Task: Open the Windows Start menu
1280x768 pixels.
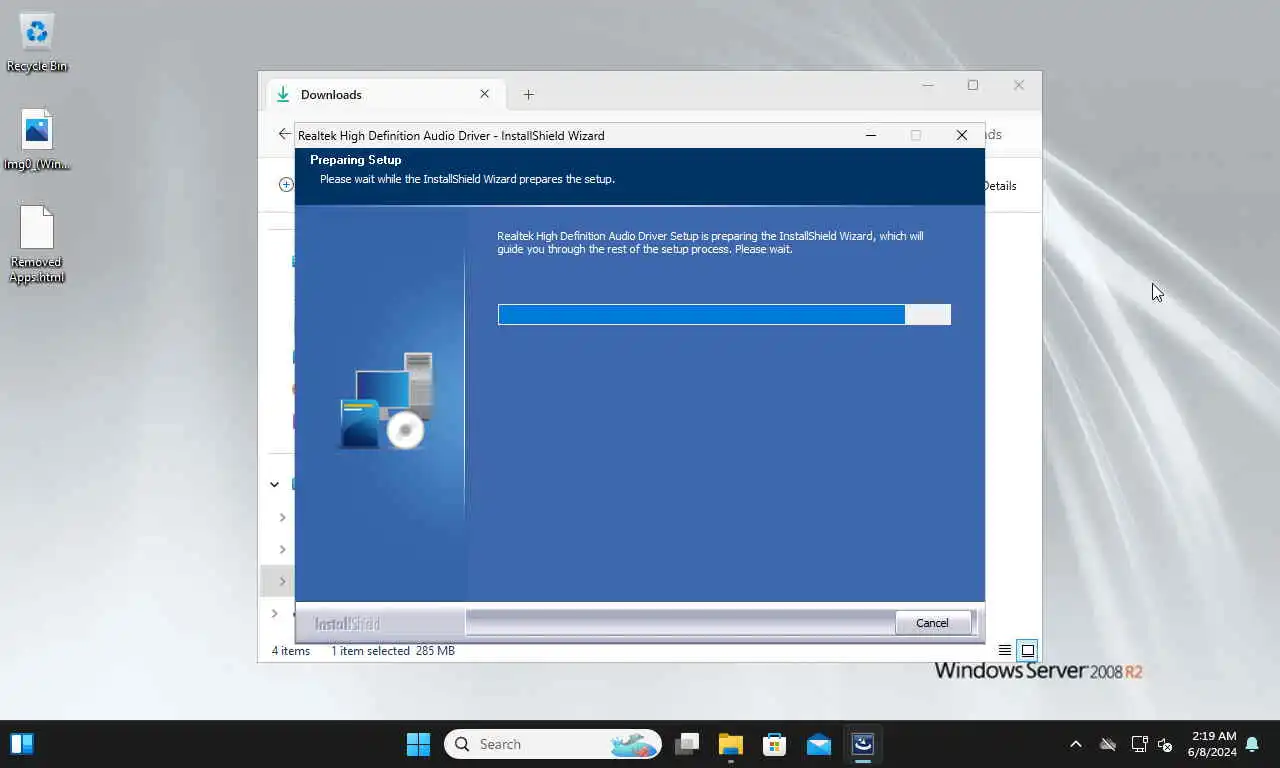Action: pyautogui.click(x=418, y=744)
